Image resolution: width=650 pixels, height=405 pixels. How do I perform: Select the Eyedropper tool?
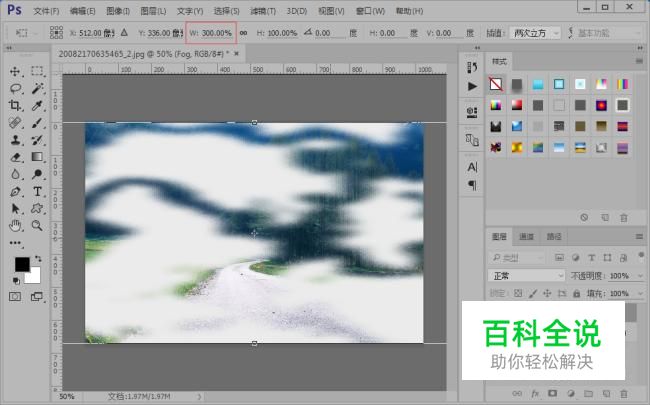(x=37, y=106)
